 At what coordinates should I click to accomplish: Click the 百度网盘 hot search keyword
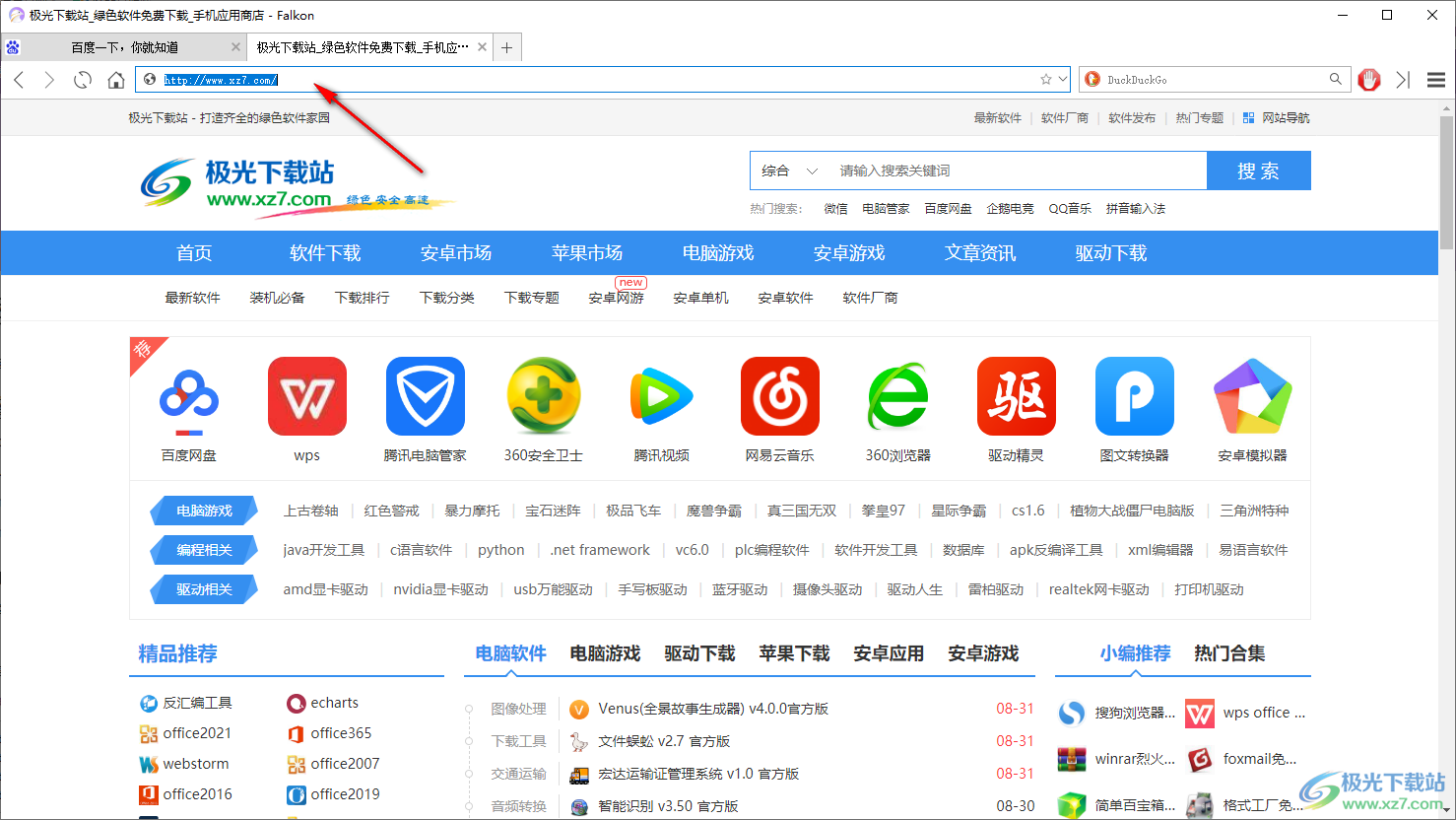(948, 209)
